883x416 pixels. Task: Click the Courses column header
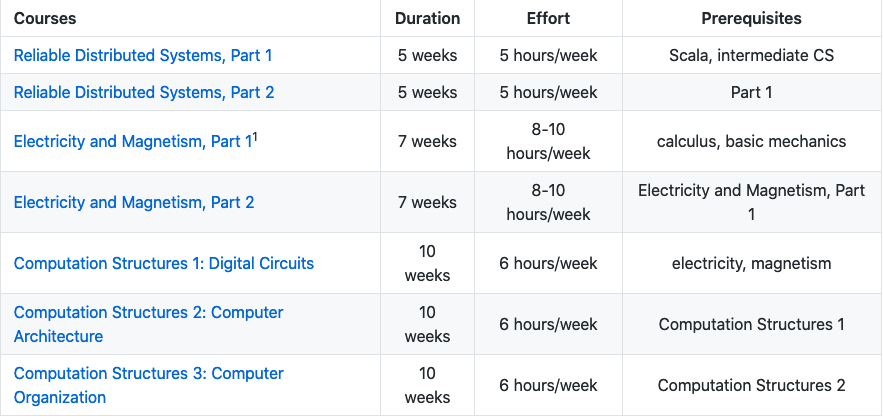pos(45,19)
